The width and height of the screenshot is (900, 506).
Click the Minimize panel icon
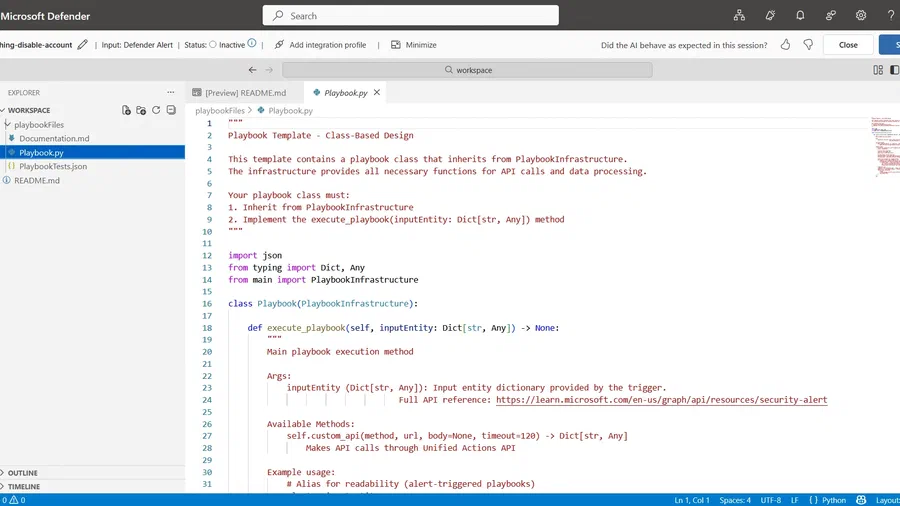395,45
